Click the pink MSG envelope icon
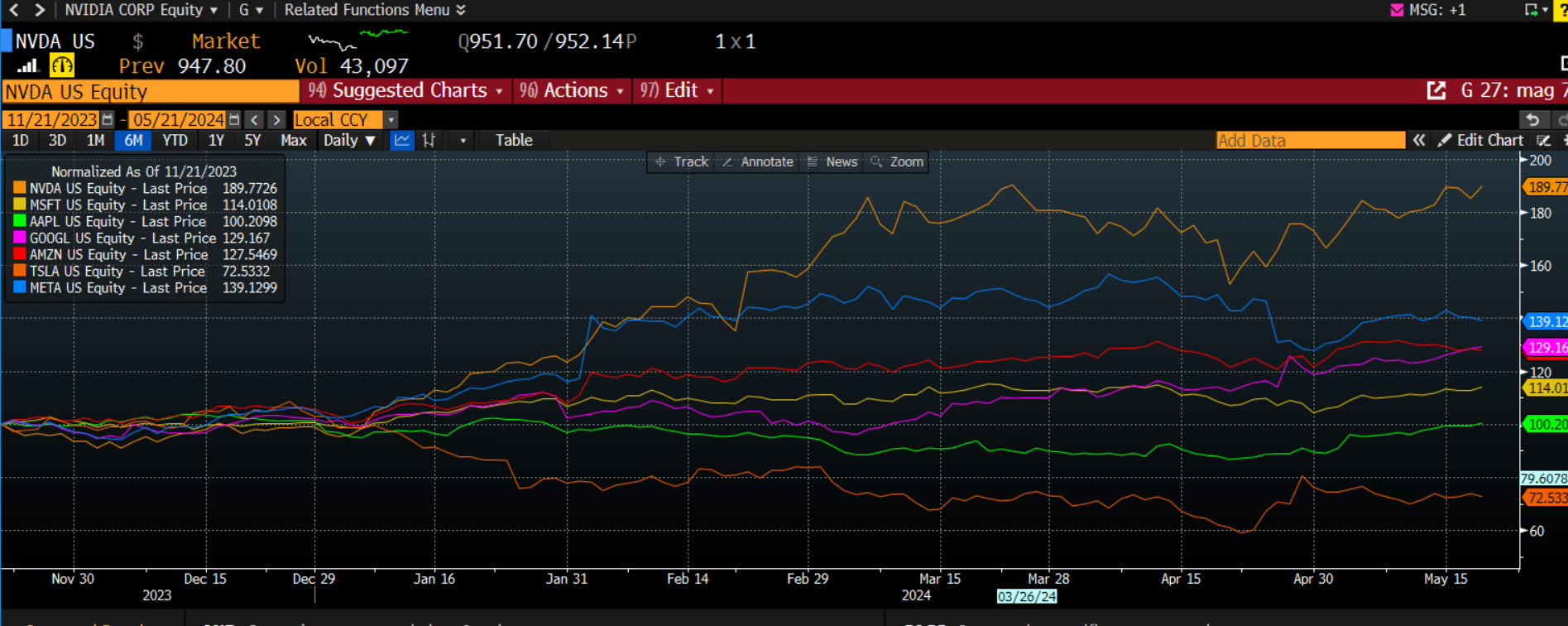 1397,10
